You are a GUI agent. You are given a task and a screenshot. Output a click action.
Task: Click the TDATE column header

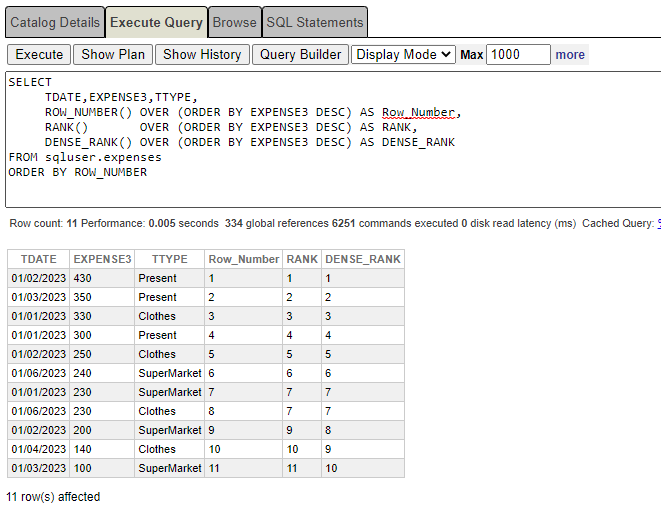click(x=38, y=259)
